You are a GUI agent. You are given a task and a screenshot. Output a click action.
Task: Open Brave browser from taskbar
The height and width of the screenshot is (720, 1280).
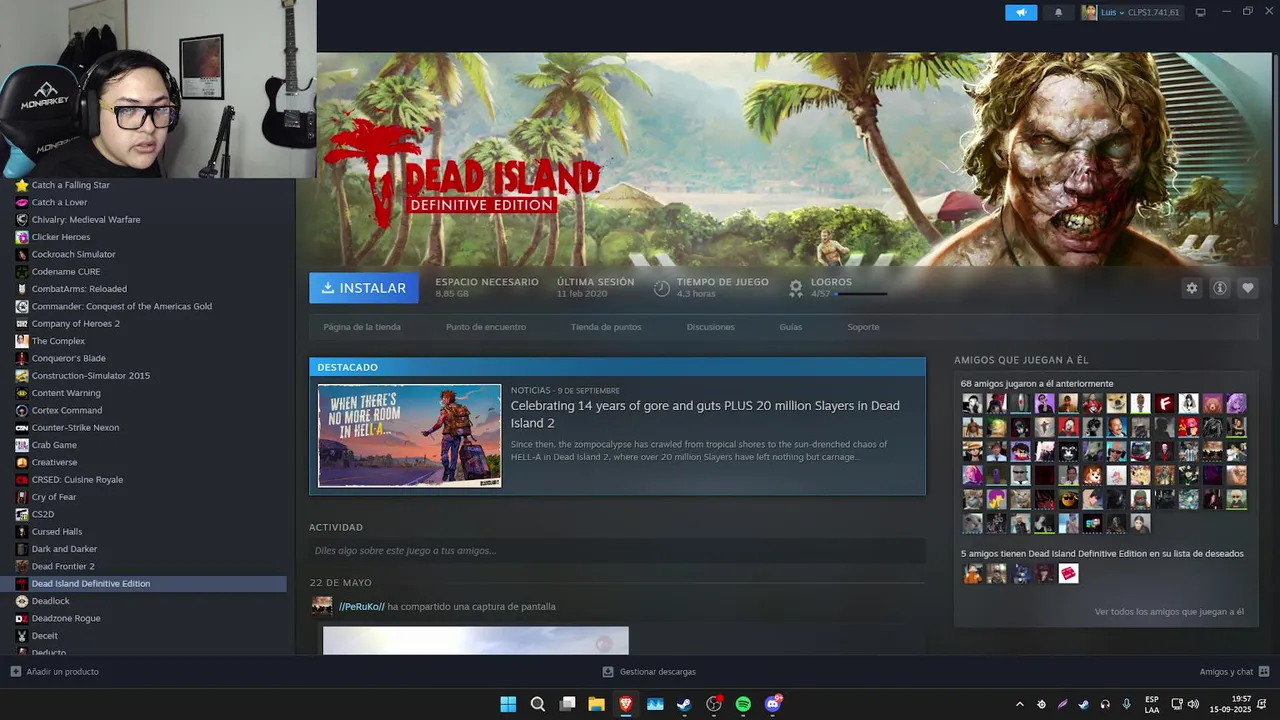(x=626, y=704)
